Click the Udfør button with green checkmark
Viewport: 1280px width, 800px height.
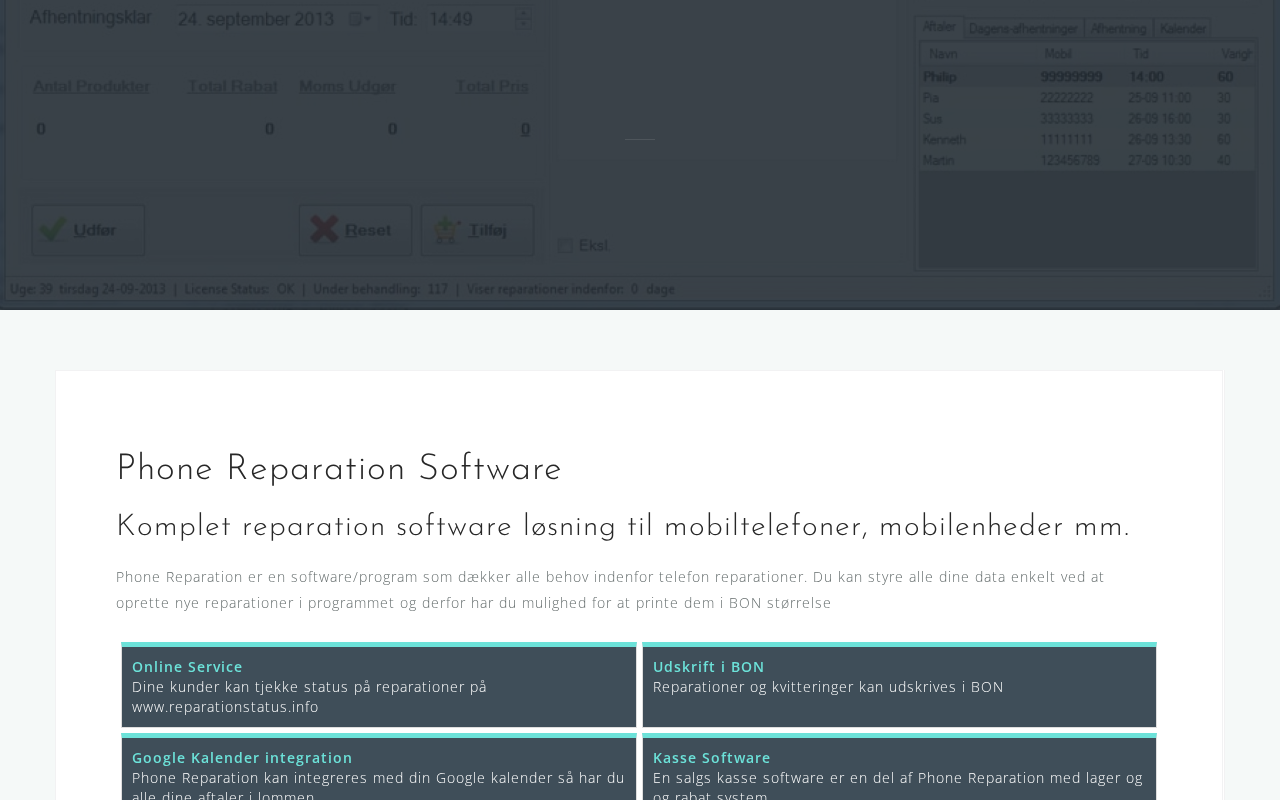click(88, 230)
